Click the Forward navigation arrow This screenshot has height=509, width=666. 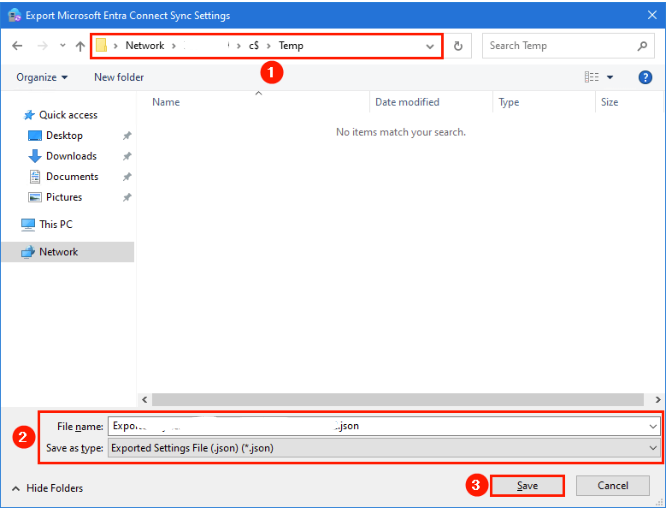[42, 45]
